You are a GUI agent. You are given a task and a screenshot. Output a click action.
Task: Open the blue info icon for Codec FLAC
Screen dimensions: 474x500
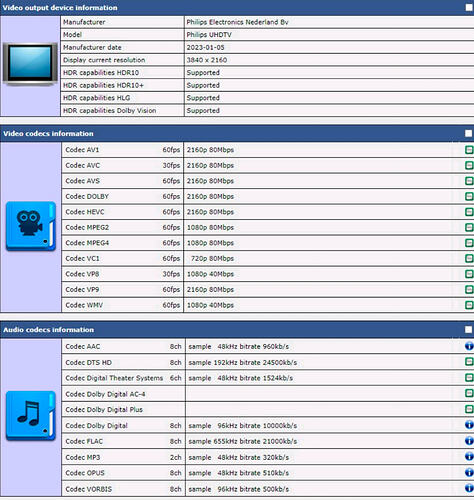[x=469, y=441]
